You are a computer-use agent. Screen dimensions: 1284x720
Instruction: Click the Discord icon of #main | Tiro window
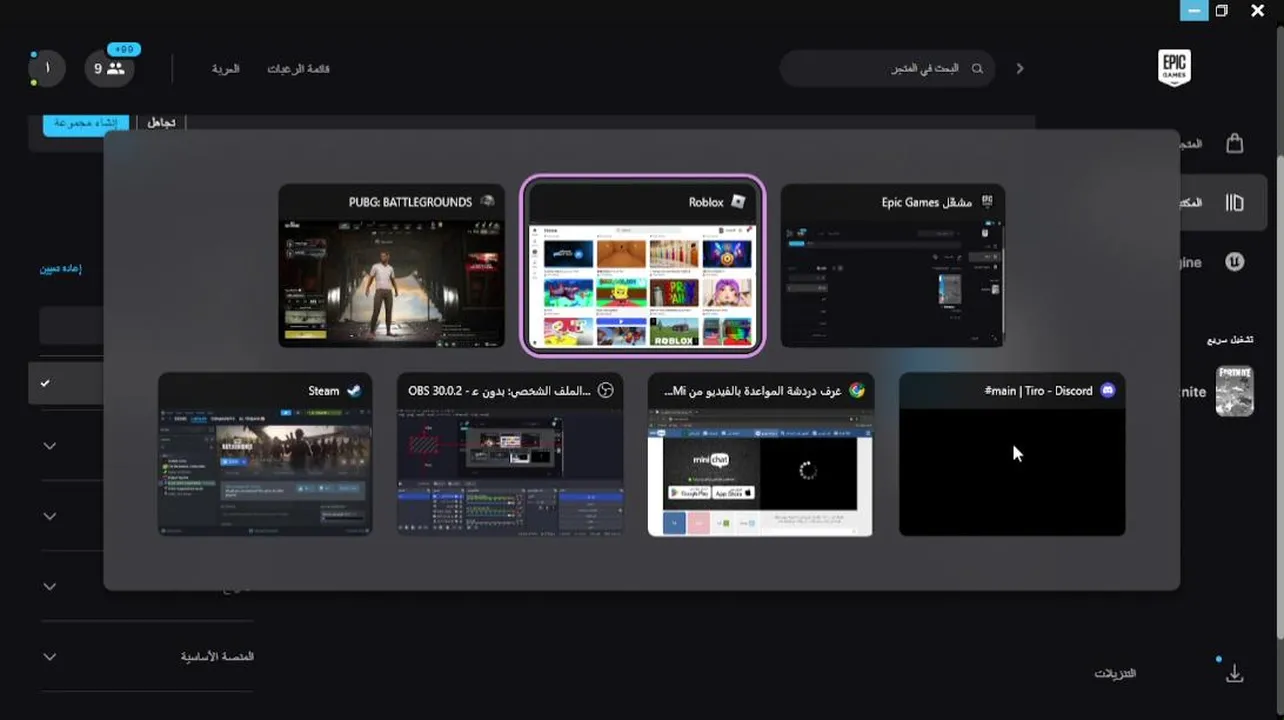click(x=1108, y=391)
